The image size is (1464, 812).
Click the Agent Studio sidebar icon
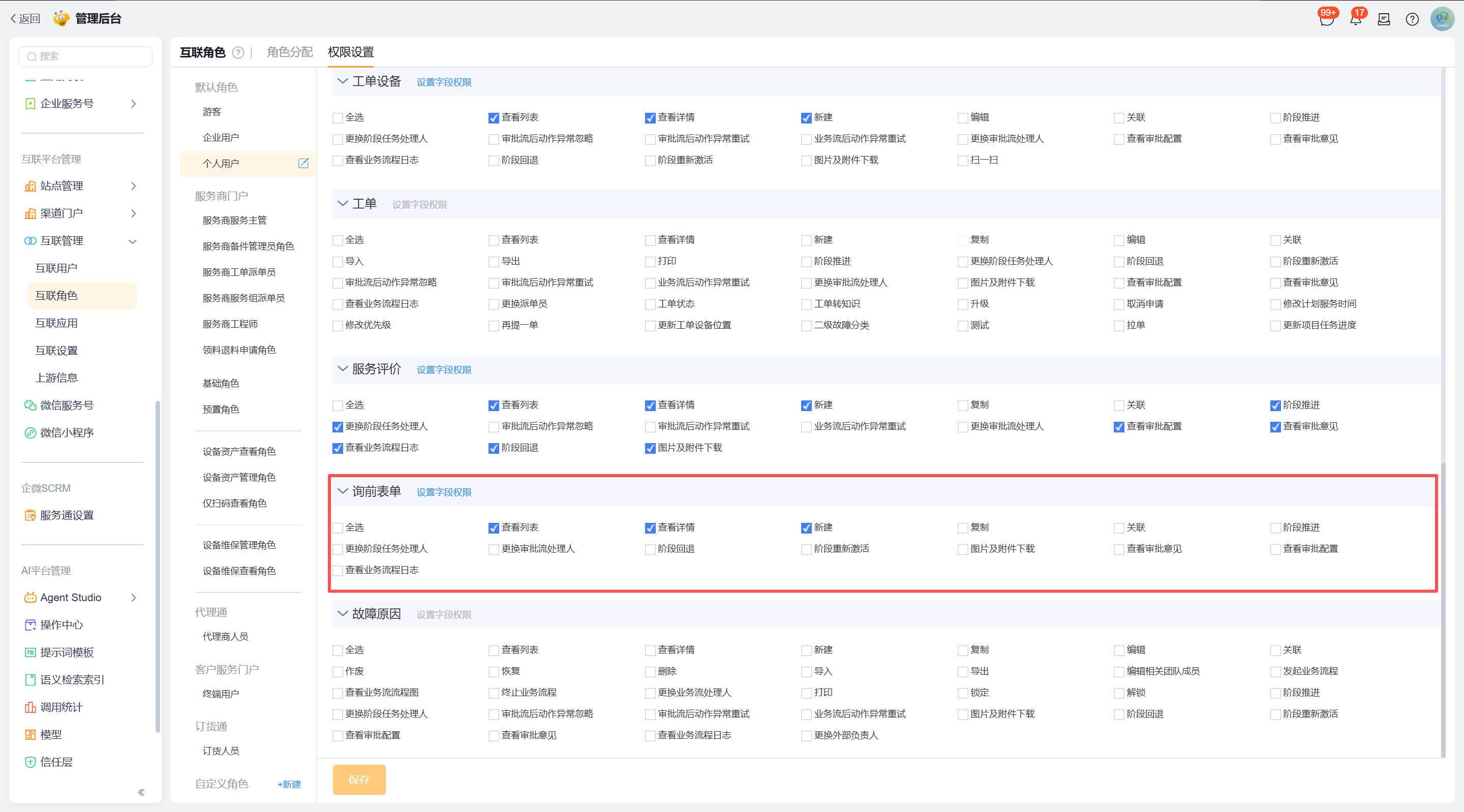(x=30, y=597)
